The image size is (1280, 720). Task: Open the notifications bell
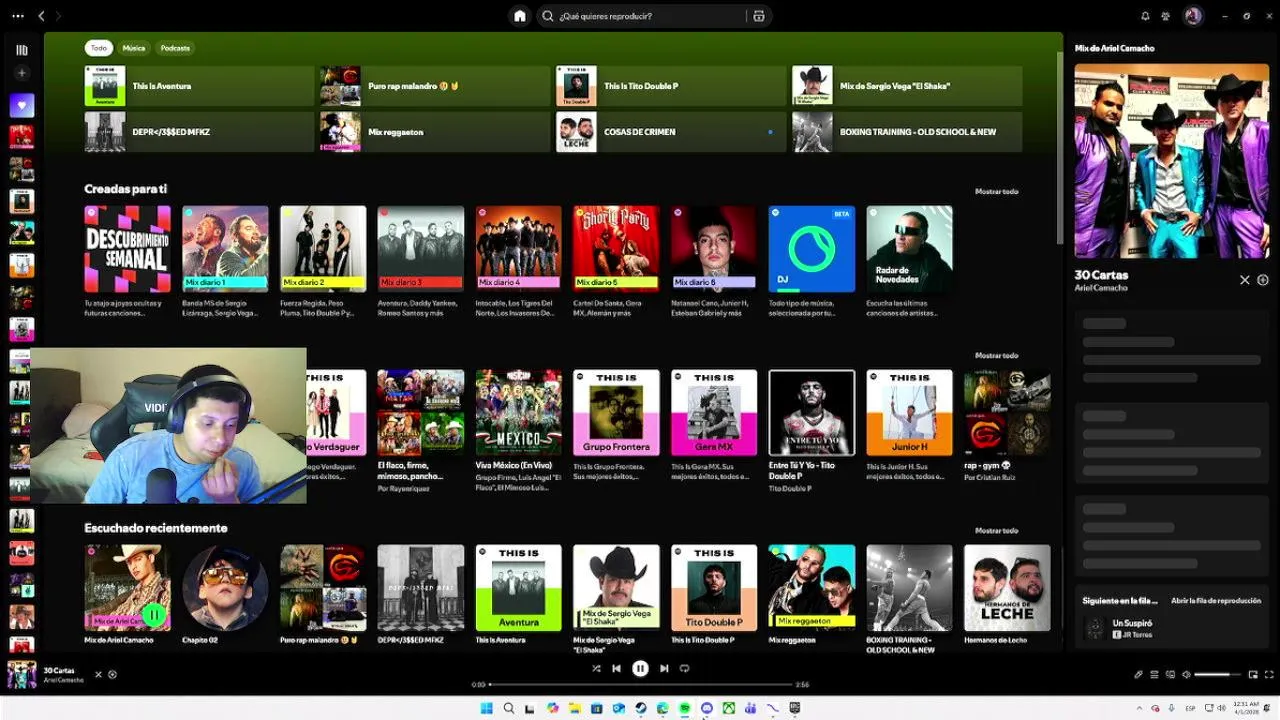(1145, 16)
